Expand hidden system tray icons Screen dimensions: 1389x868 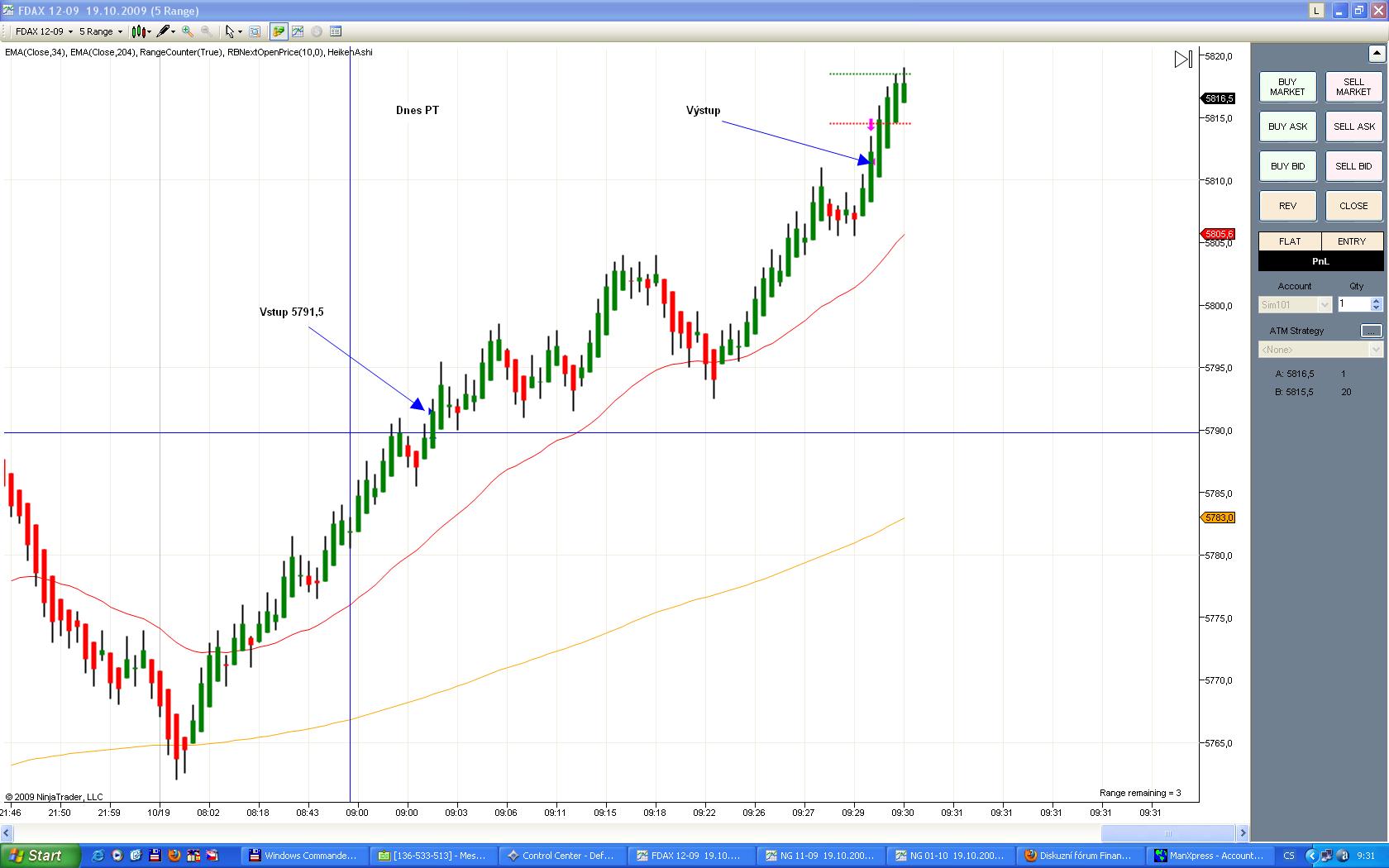coord(1312,856)
